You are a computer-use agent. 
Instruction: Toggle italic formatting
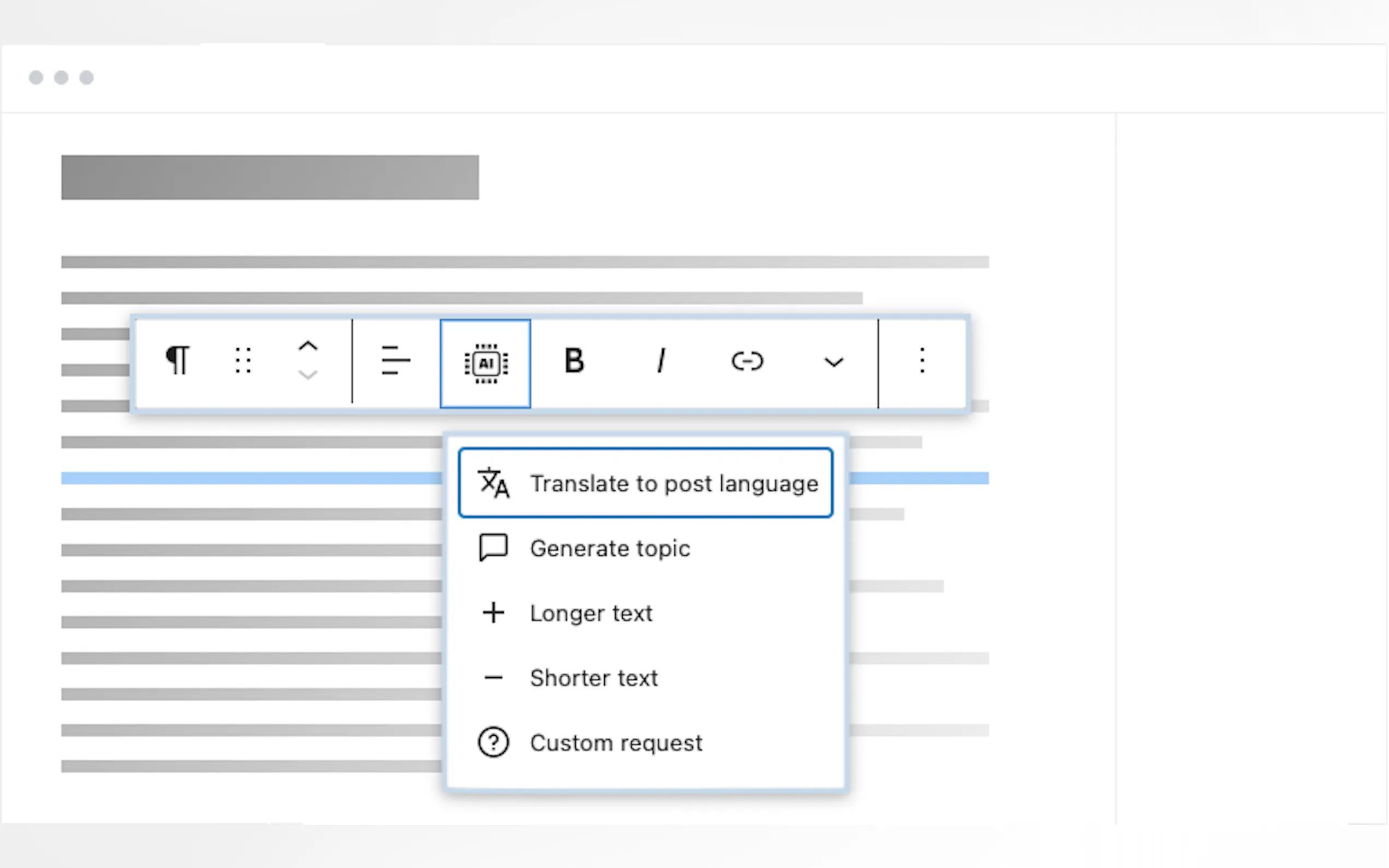pyautogui.click(x=661, y=361)
